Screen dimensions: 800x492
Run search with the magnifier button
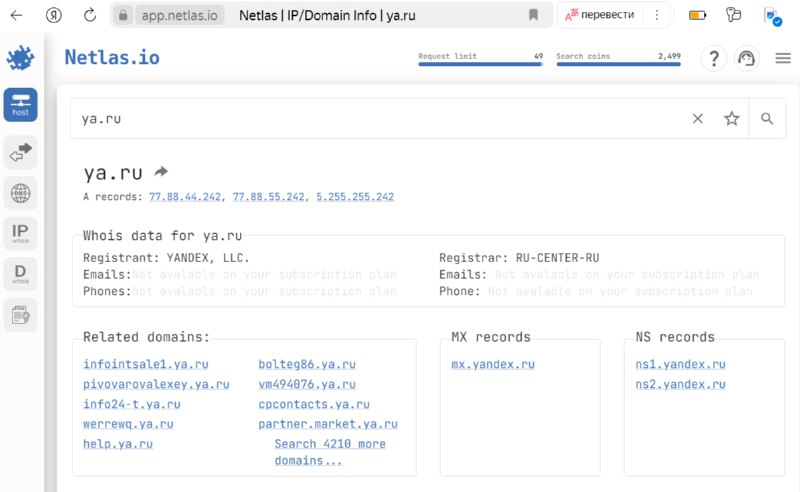pyautogui.click(x=767, y=118)
